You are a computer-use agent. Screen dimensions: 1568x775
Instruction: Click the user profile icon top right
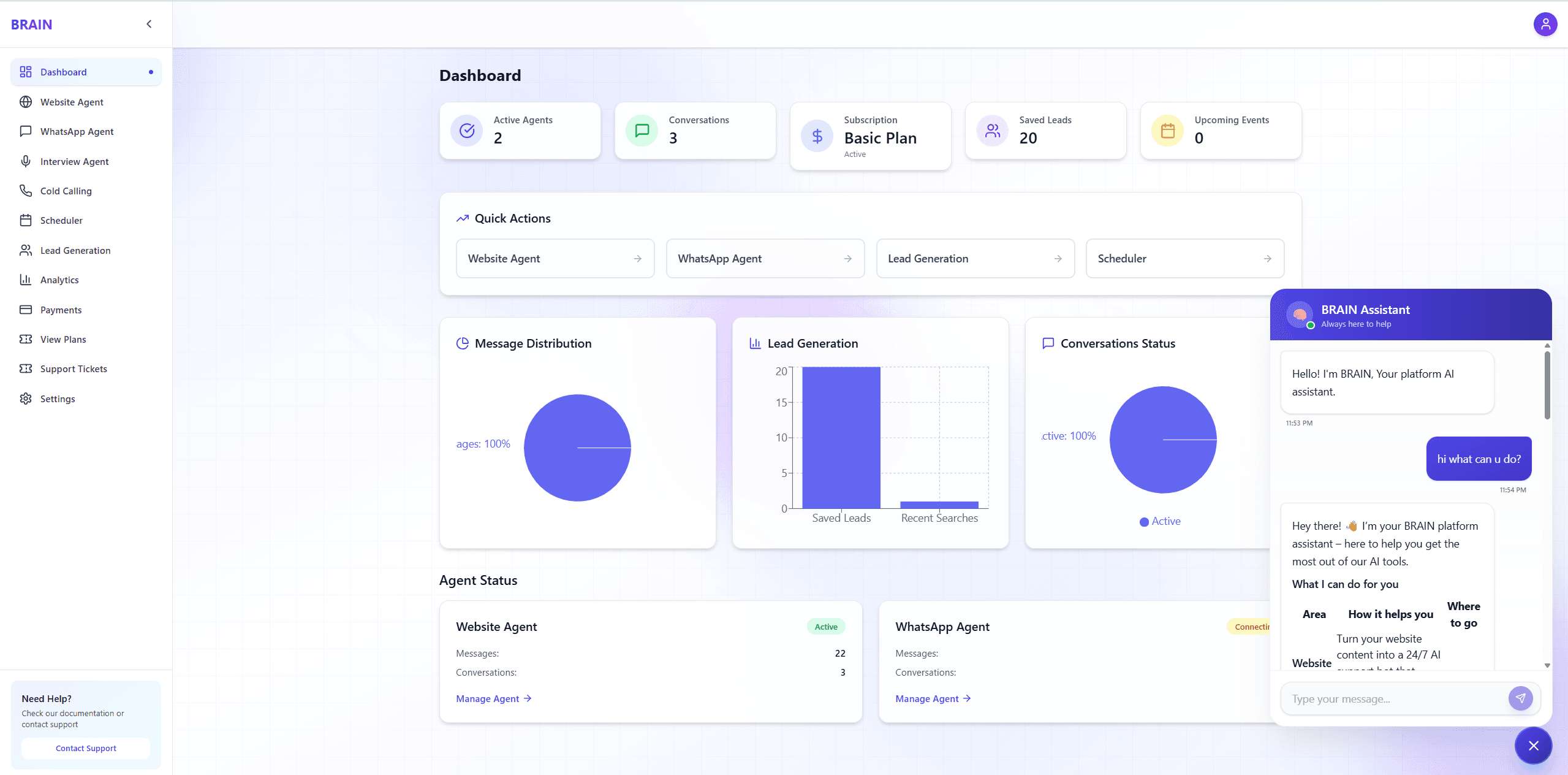(x=1545, y=24)
